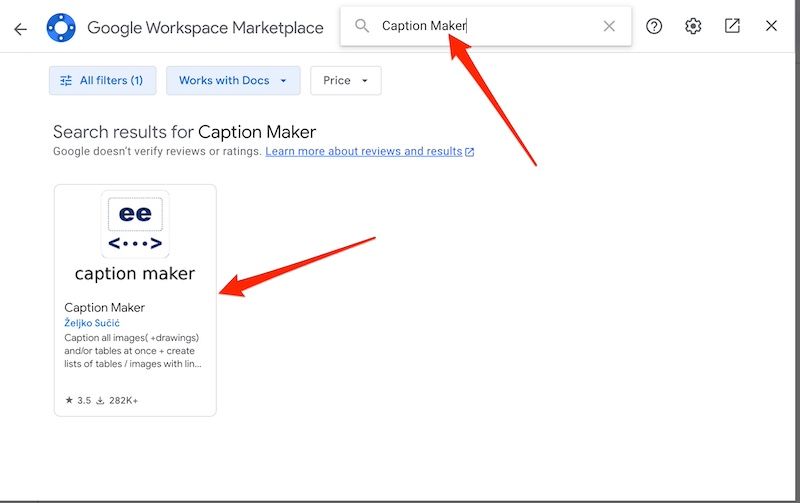Clear the search field with the X
The width and height of the screenshot is (800, 503).
click(x=609, y=26)
